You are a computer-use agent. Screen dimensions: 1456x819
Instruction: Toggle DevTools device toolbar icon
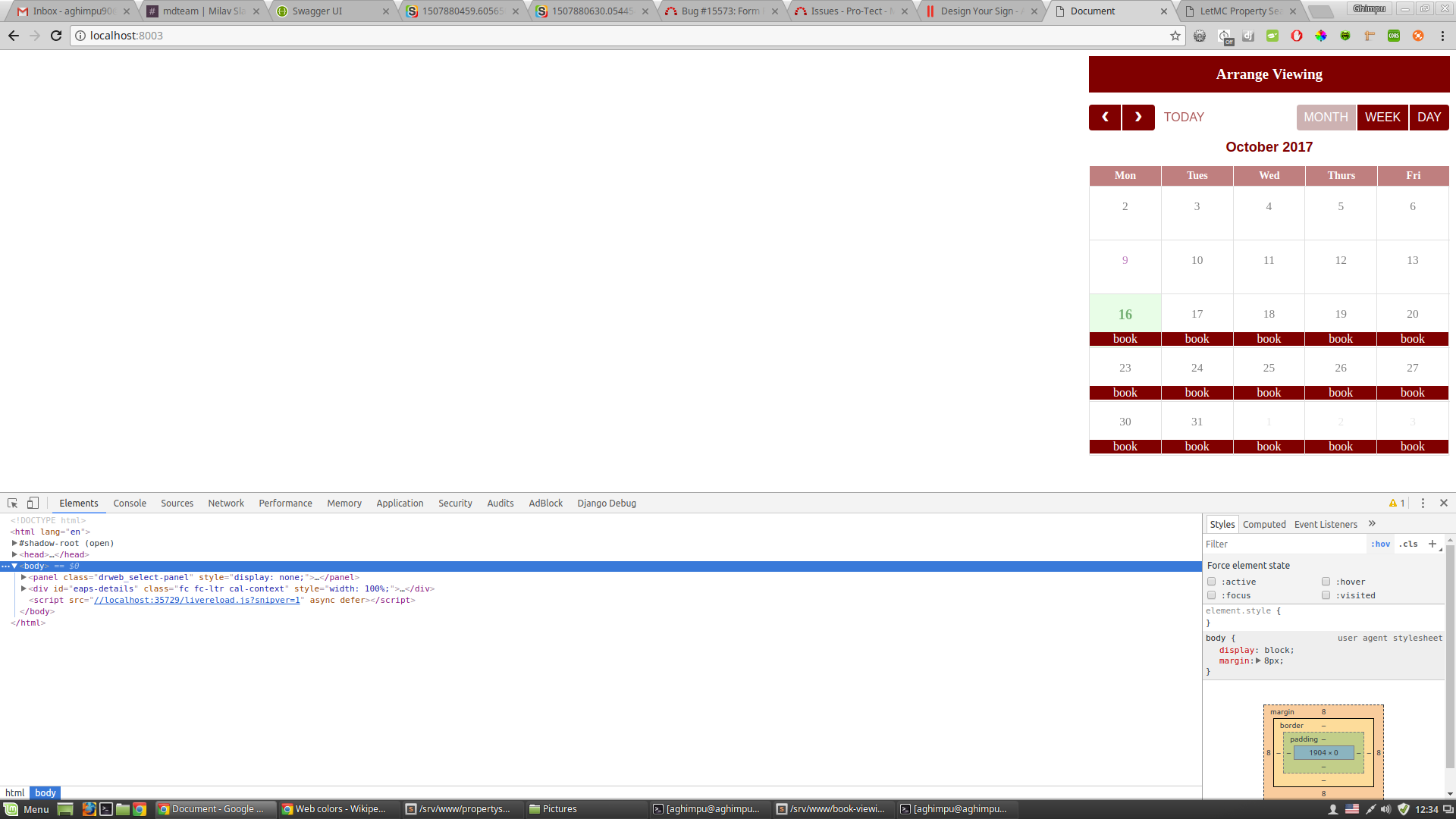click(x=33, y=503)
